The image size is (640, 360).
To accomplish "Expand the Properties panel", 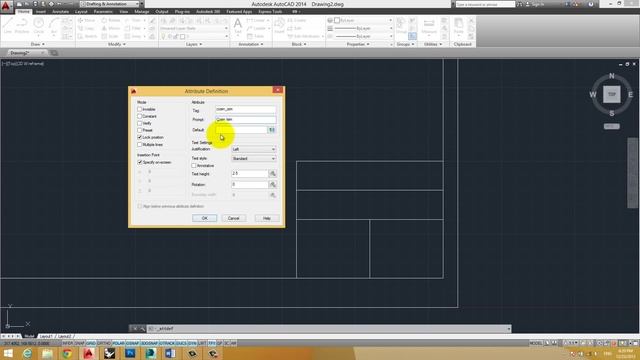I will [x=358, y=44].
